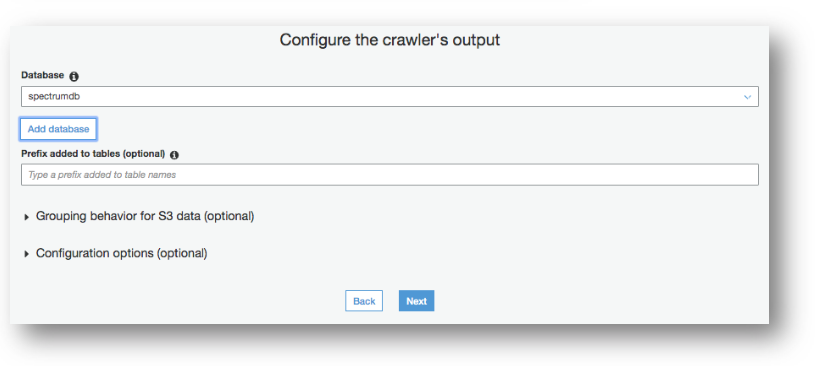The height and width of the screenshot is (366, 815).
Task: Click the info icon beside Database label
Action: pyautogui.click(x=74, y=76)
